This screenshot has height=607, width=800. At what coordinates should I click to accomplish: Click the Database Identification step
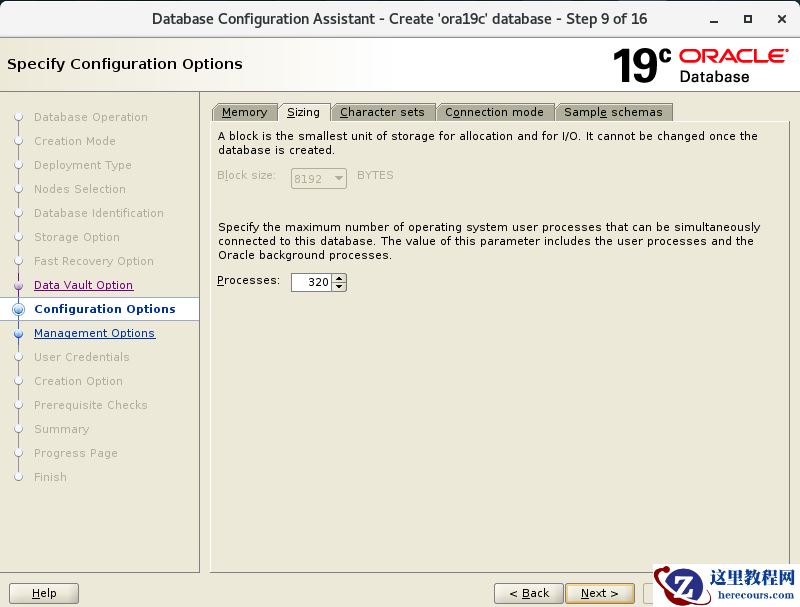click(99, 213)
